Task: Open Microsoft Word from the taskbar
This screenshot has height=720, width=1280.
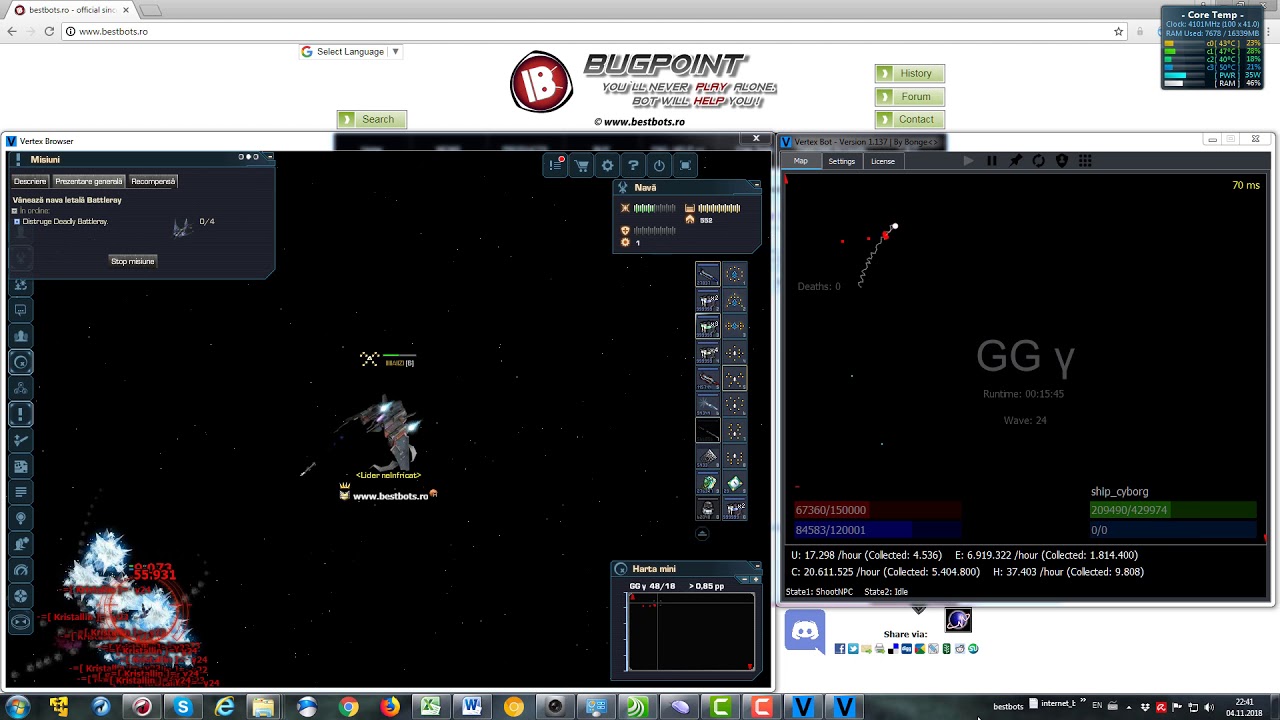Action: (x=472, y=707)
